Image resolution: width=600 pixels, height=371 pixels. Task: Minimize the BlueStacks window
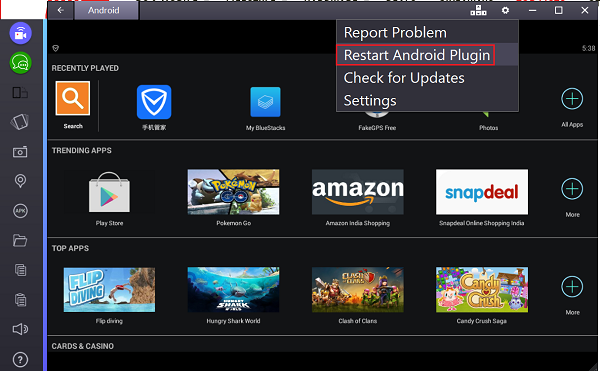pyautogui.click(x=532, y=10)
